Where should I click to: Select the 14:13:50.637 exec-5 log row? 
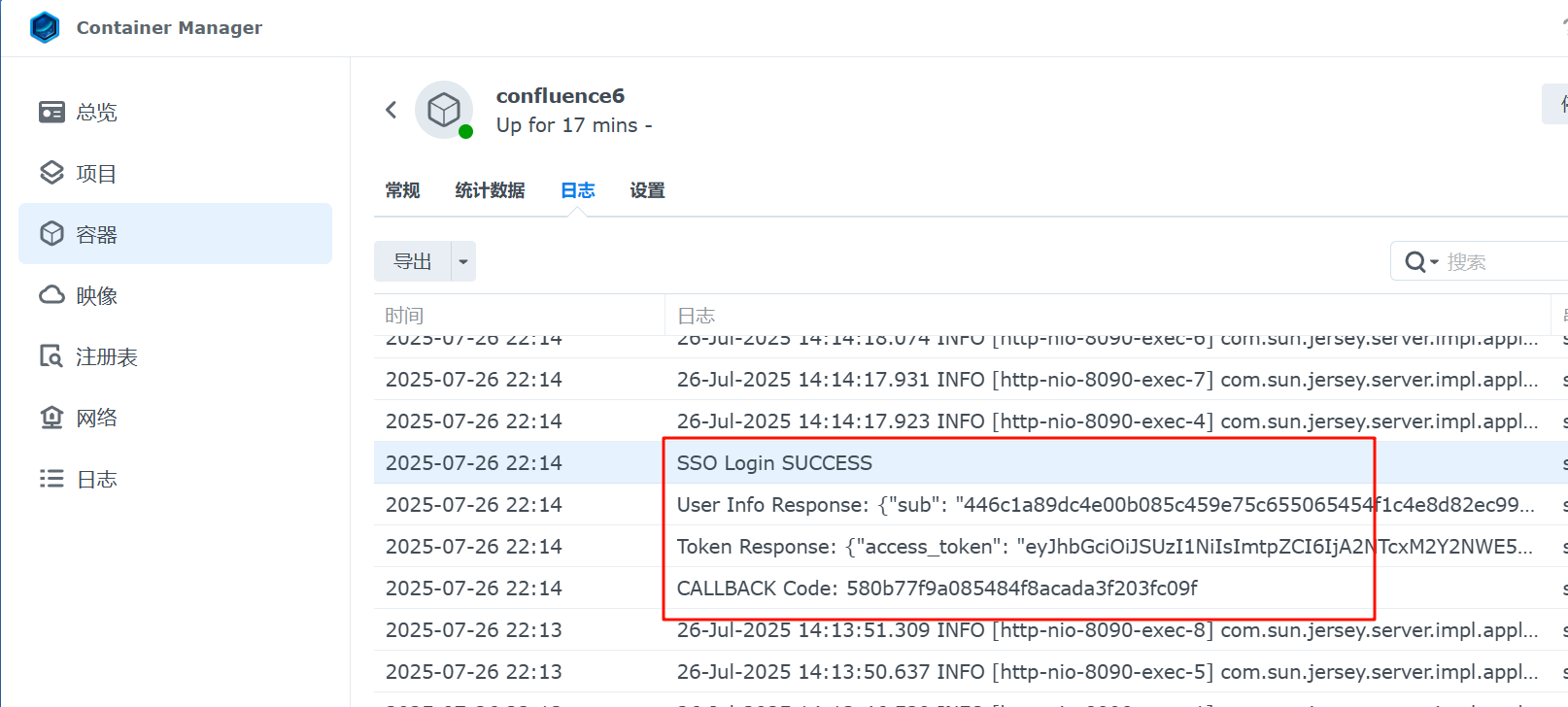[x=971, y=672]
